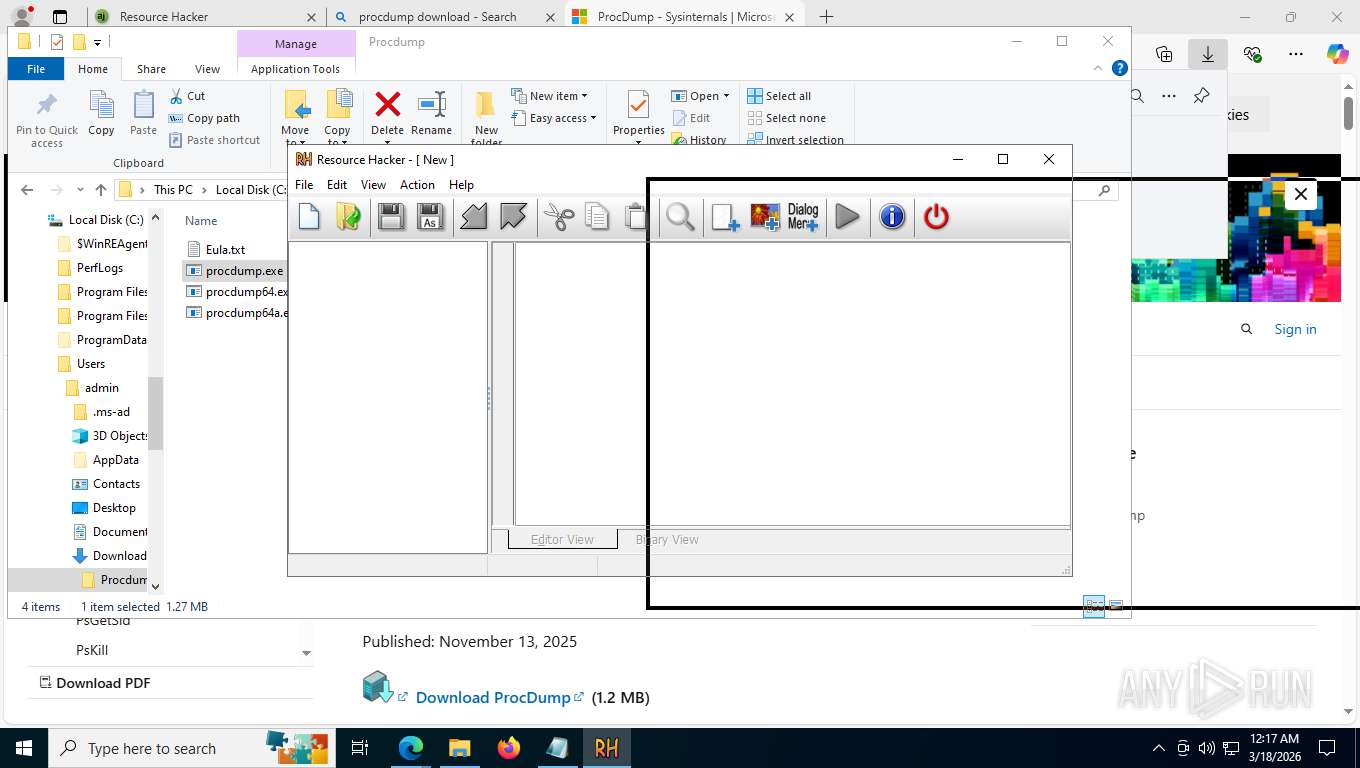The image size is (1360, 768).
Task: Click Download ProcDump link on webpage
Action: pyautogui.click(x=493, y=697)
